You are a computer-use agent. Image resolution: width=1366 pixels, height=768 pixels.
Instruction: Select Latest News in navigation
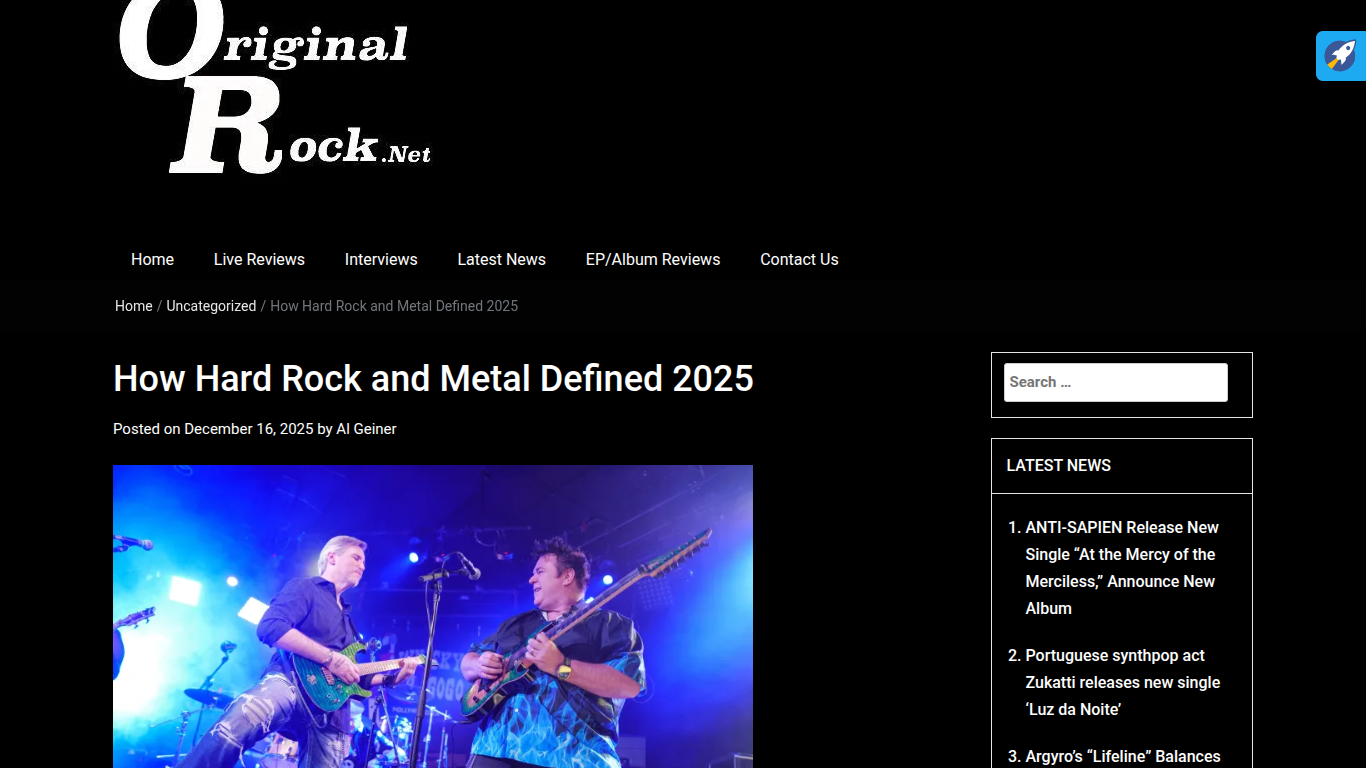point(501,259)
